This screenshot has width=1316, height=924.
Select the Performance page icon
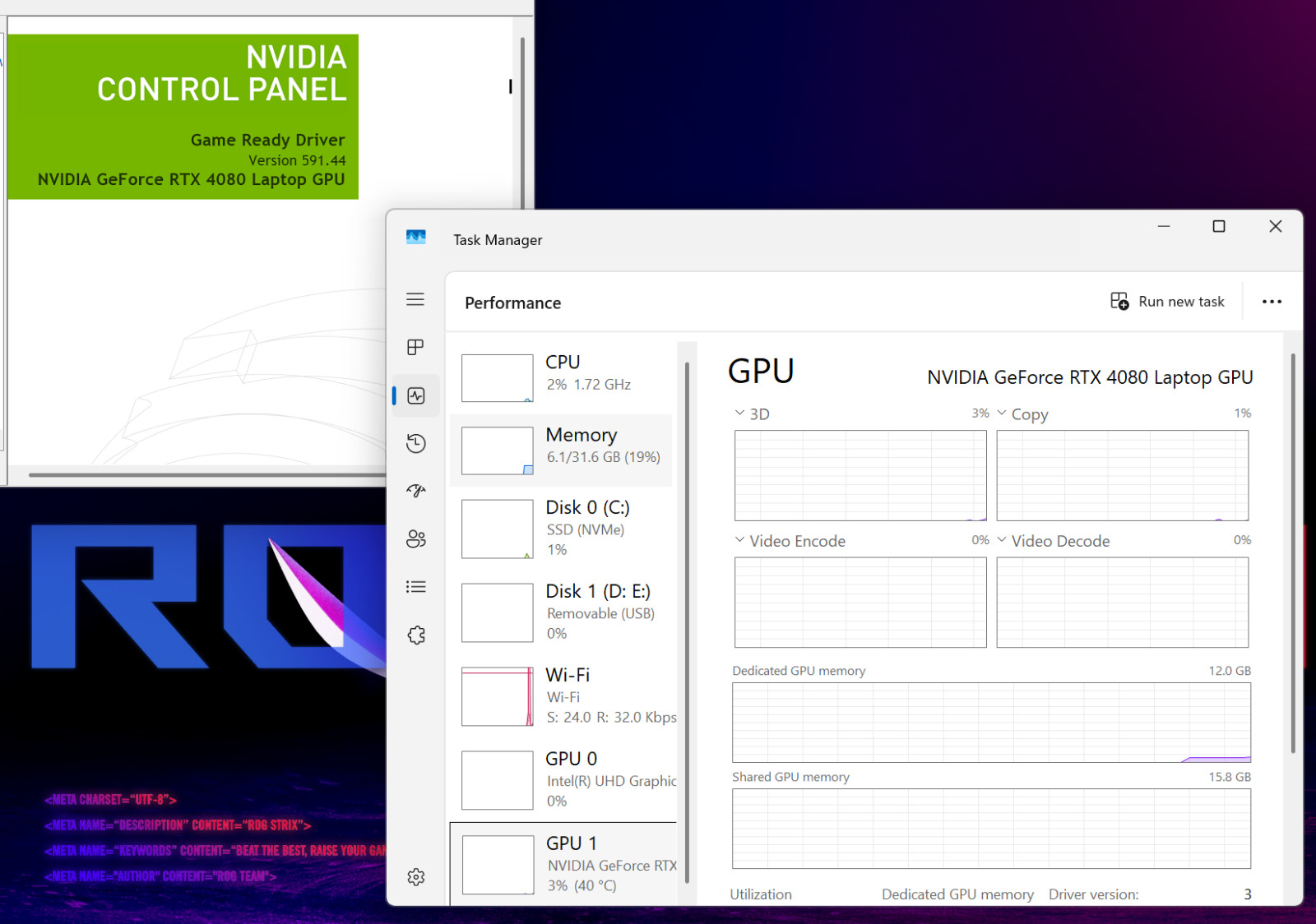coord(416,396)
